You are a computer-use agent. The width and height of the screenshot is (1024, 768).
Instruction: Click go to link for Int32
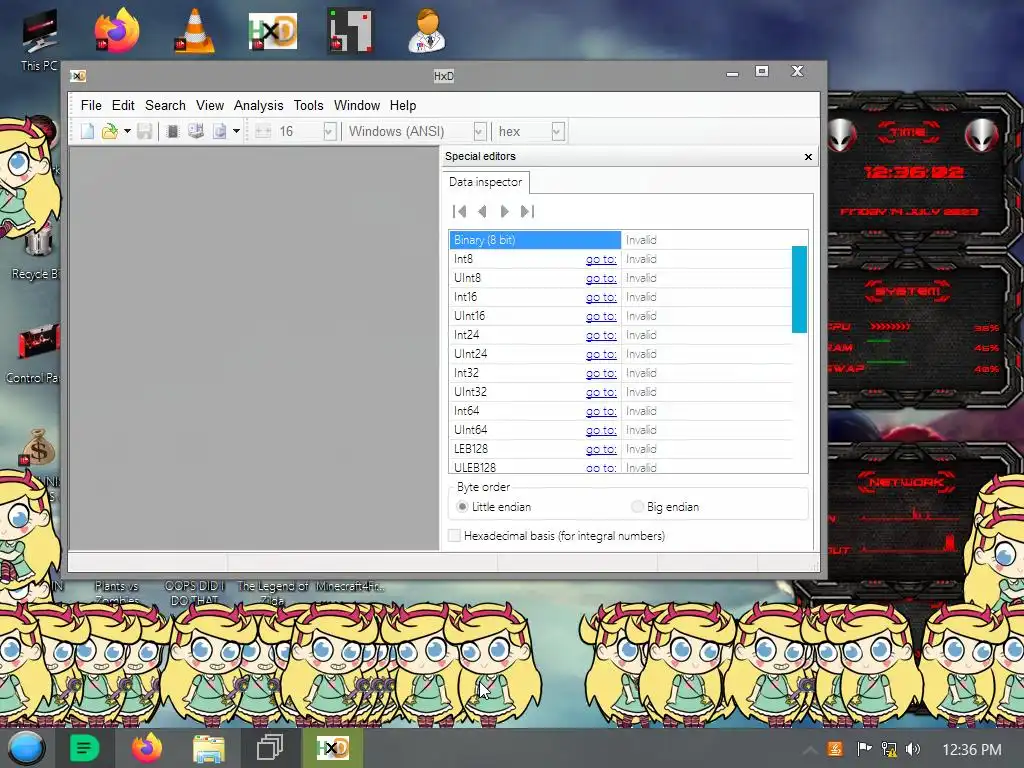point(601,373)
